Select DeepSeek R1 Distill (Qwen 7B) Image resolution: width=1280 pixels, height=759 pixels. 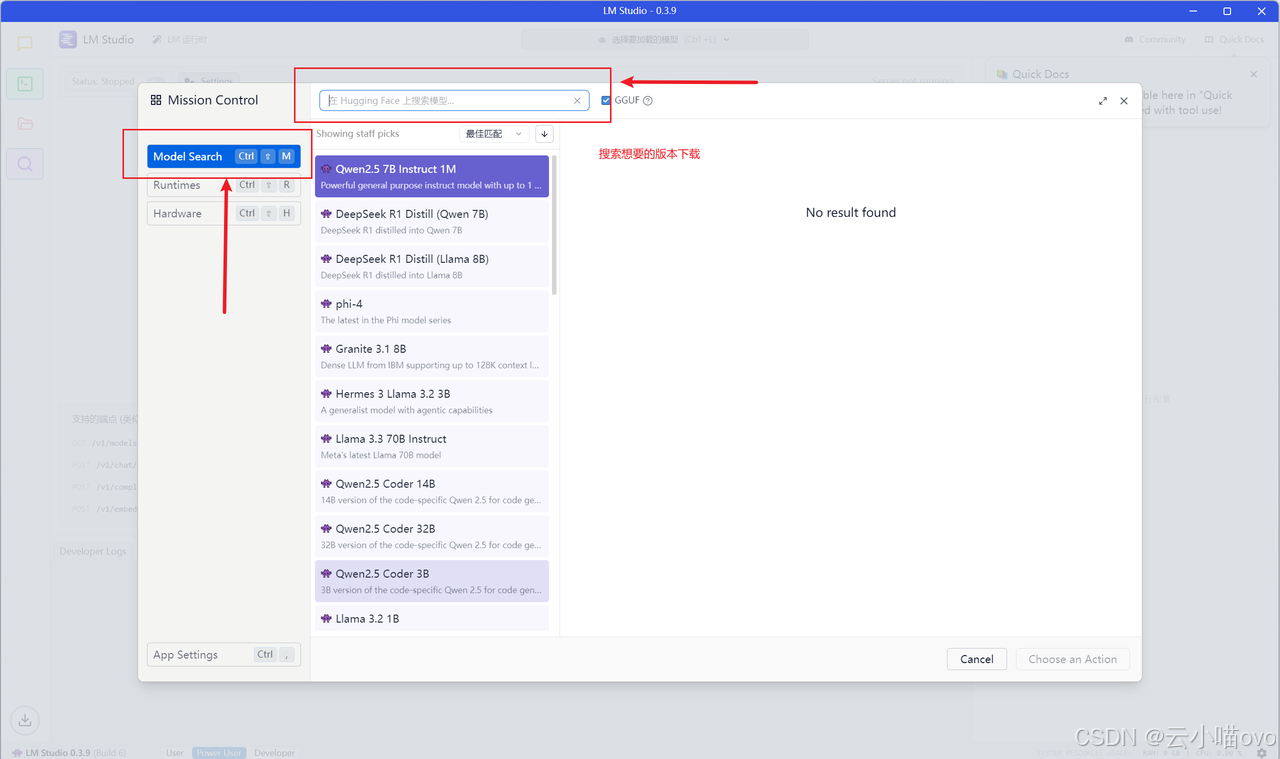(x=432, y=221)
